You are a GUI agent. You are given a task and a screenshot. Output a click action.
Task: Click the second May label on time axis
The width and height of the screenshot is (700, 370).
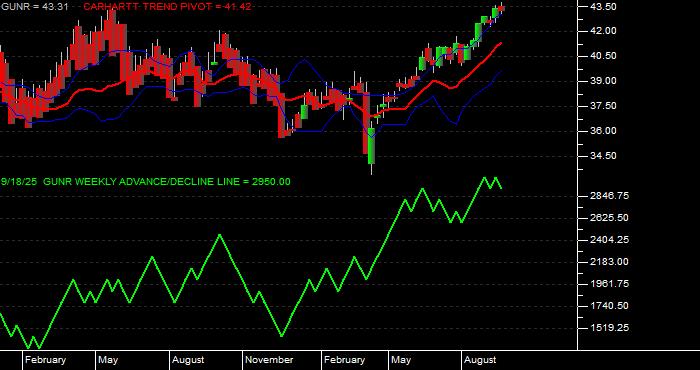coord(401,360)
